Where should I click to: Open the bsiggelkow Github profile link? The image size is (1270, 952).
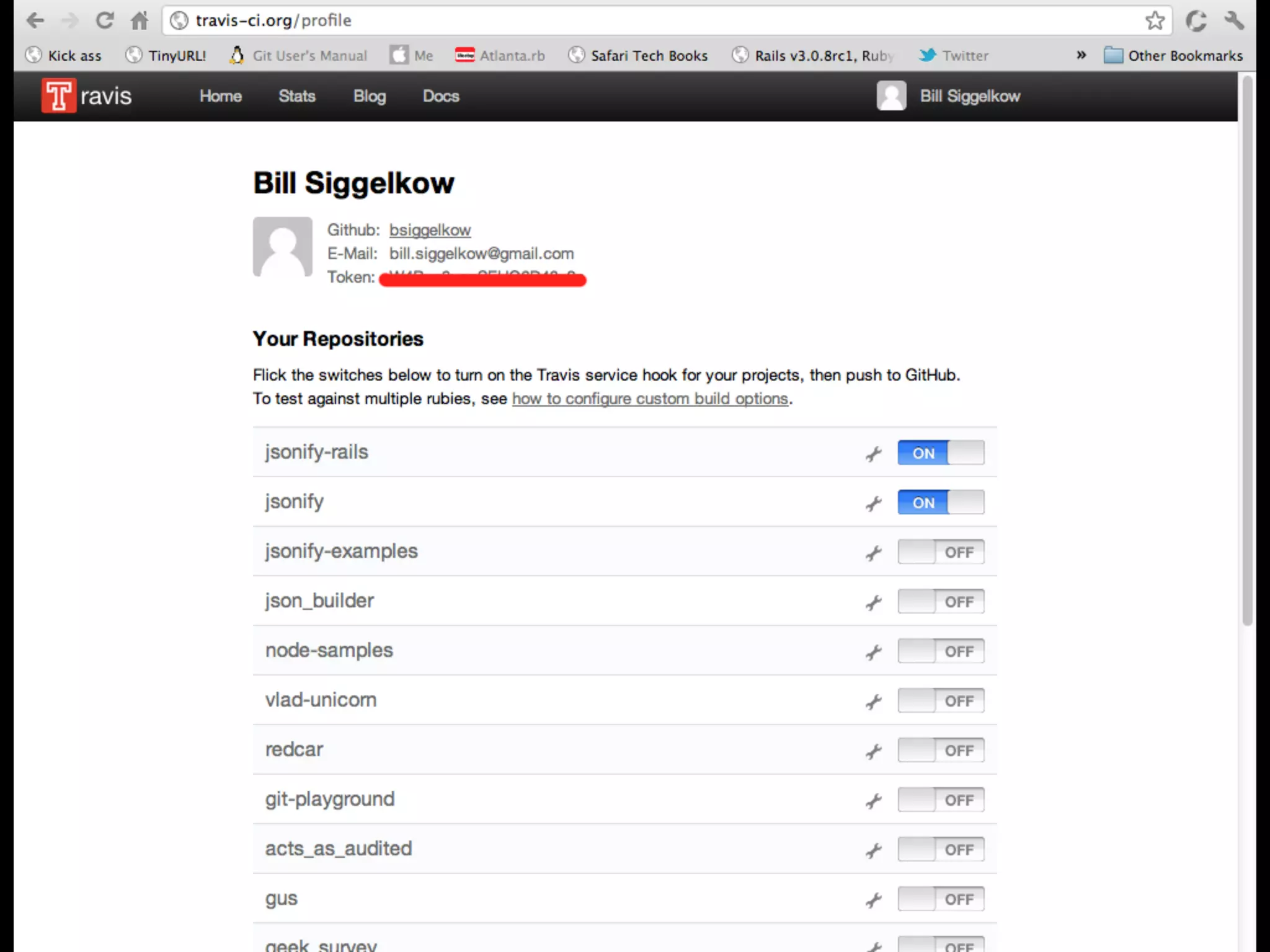pyautogui.click(x=430, y=230)
